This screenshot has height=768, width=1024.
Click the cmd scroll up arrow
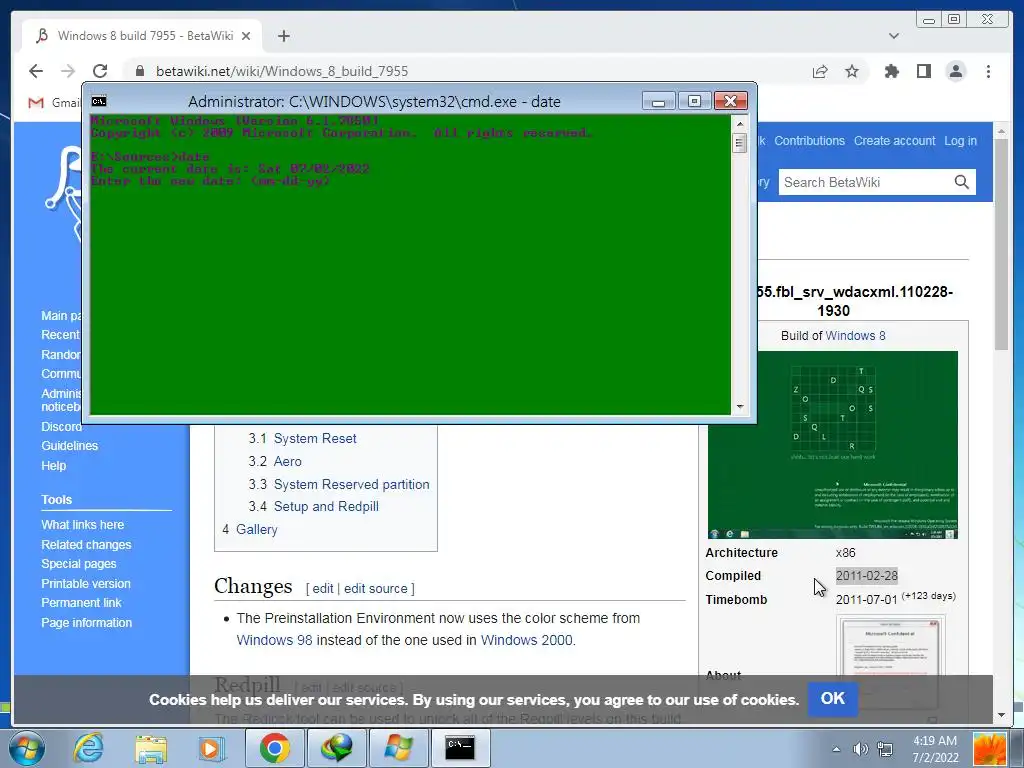coord(740,123)
